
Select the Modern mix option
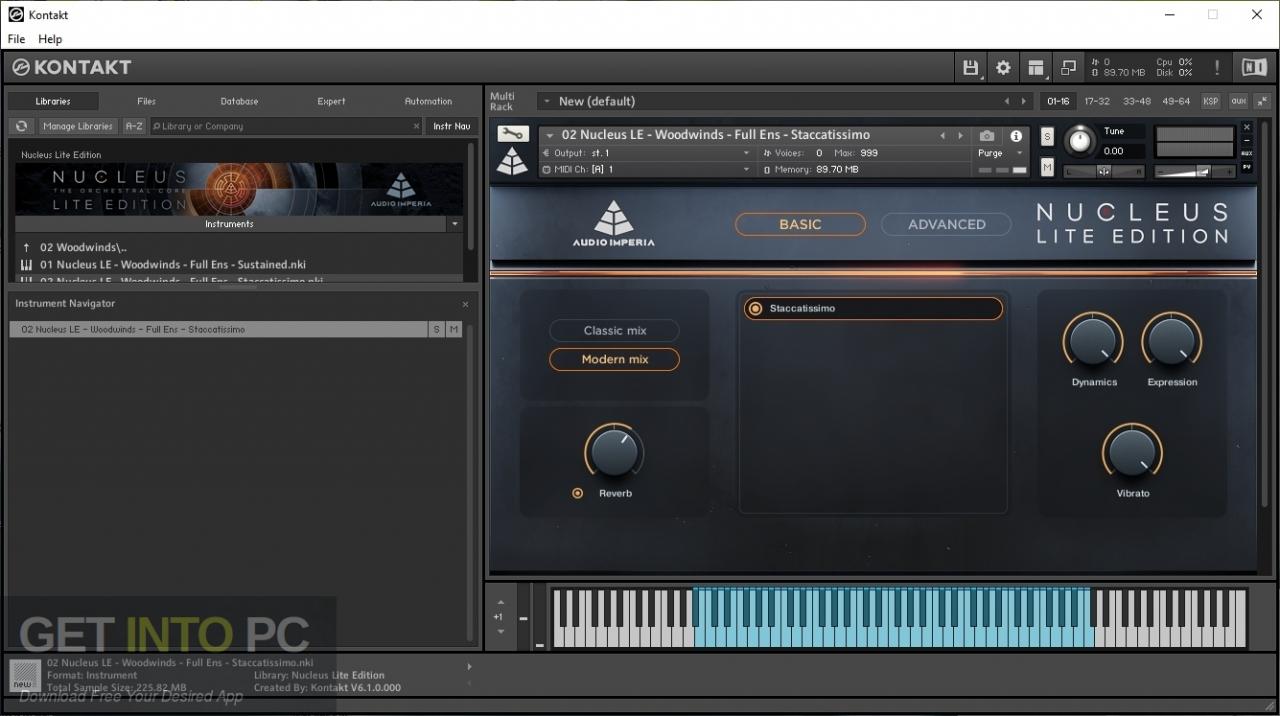(x=615, y=360)
